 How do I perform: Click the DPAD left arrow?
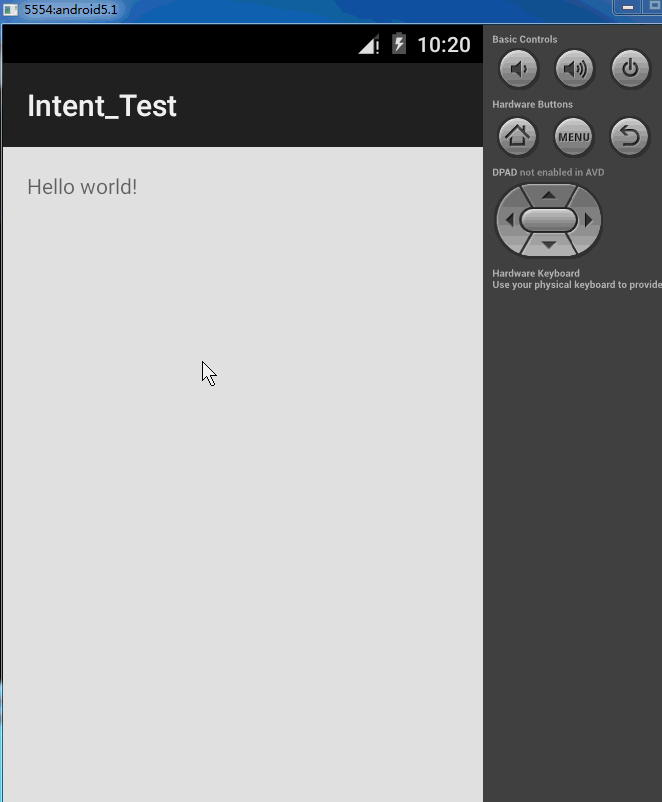click(509, 220)
